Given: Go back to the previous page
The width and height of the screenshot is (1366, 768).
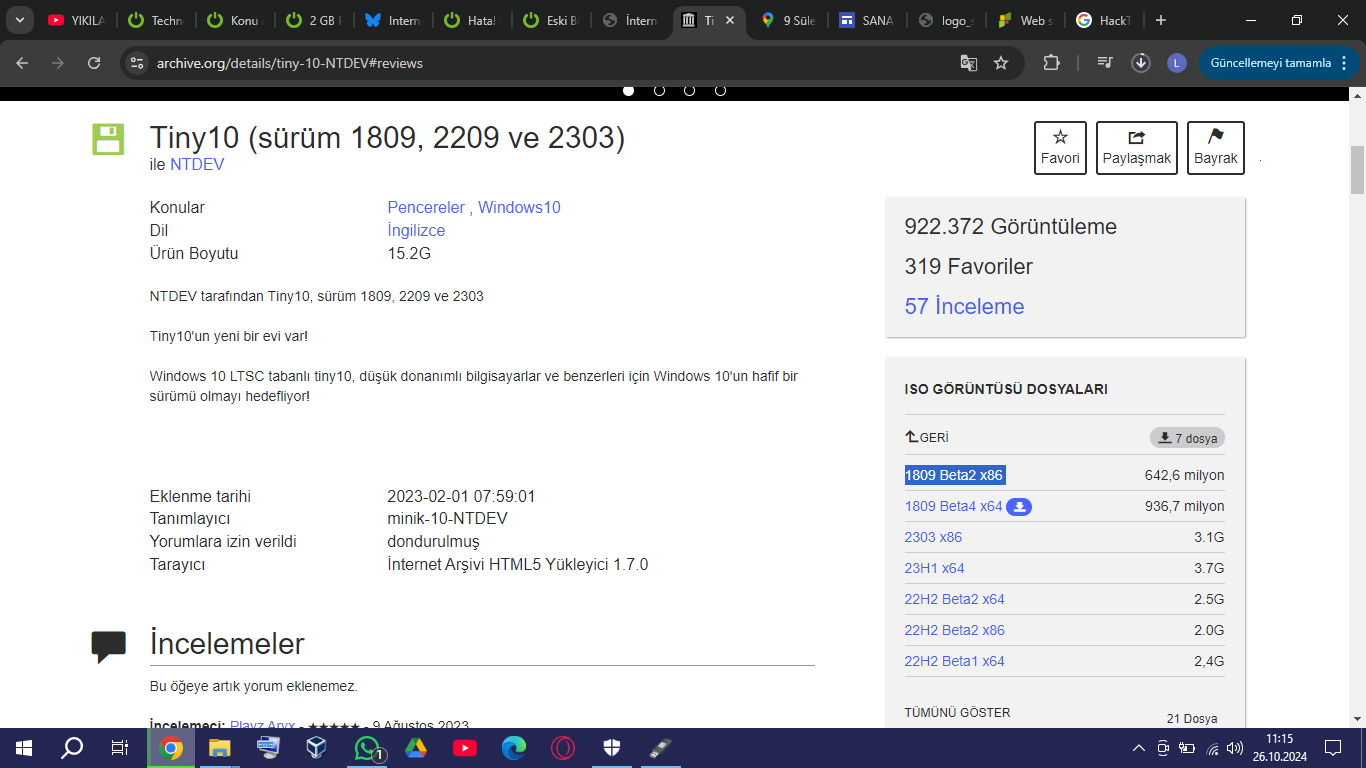Looking at the screenshot, I should pos(22,63).
